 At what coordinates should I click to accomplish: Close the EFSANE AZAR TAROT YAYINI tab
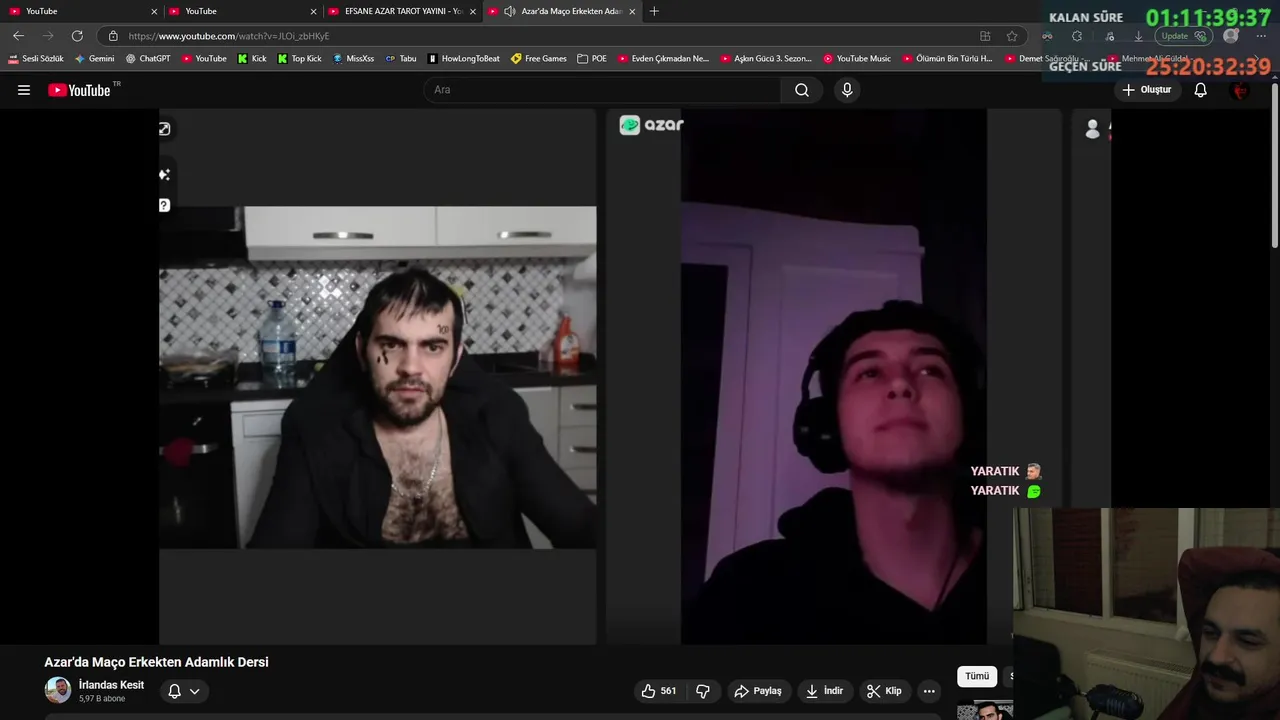pos(473,11)
